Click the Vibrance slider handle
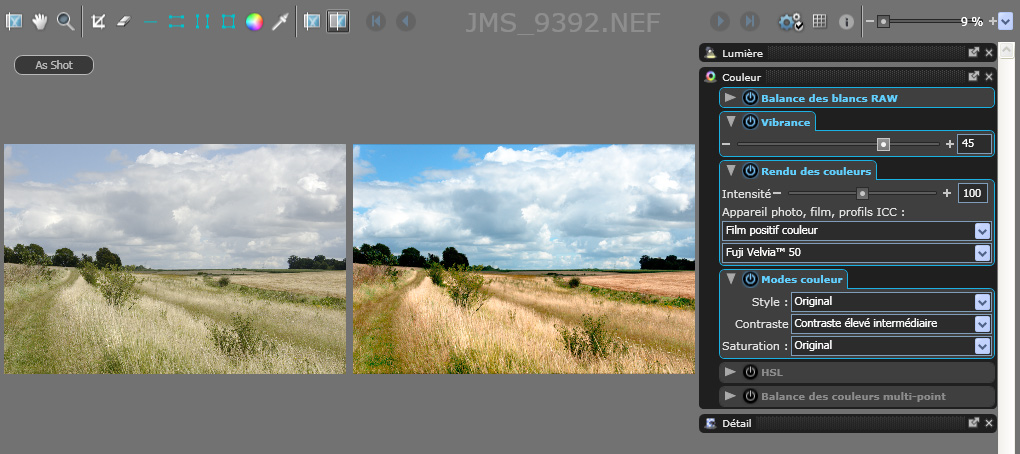The image size is (1020, 454). tap(883, 144)
